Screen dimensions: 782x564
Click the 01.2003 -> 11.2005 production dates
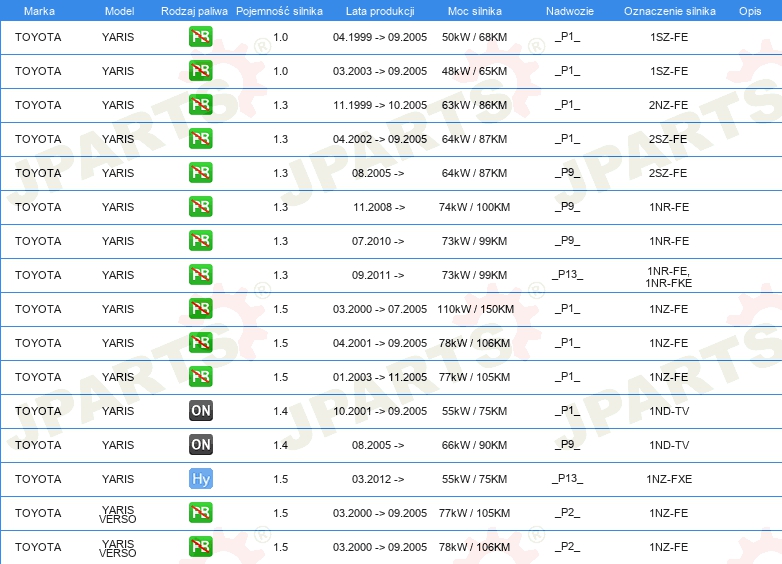coord(380,377)
